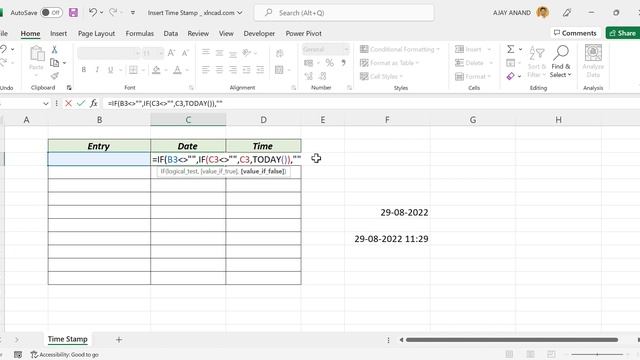The image size is (640, 360).
Task: Open the Page Layout tab
Action: pyautogui.click(x=96, y=33)
